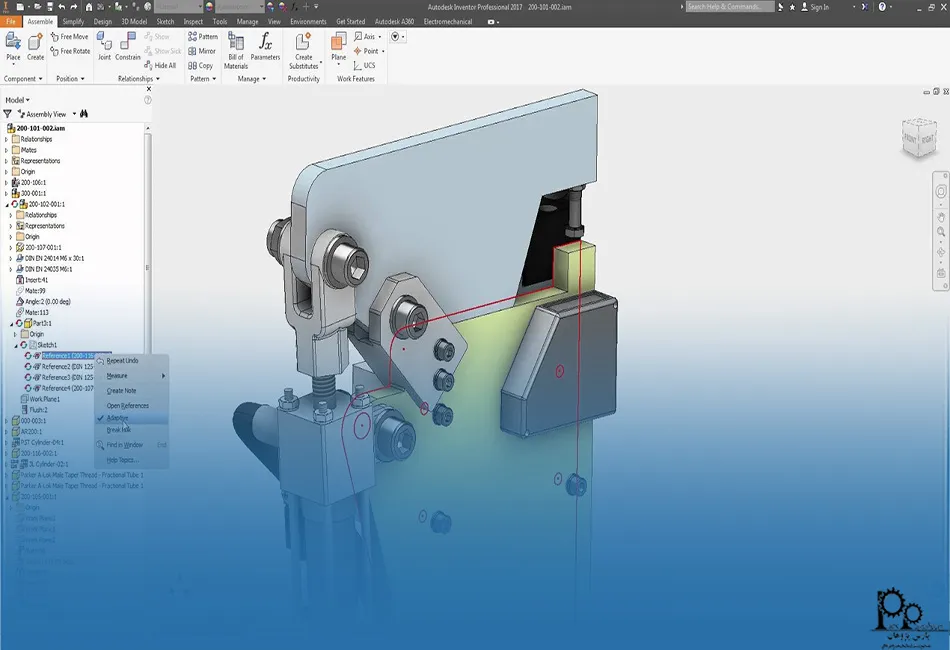
Task: Click the binoculars find icon in Model browser
Action: click(x=84, y=114)
